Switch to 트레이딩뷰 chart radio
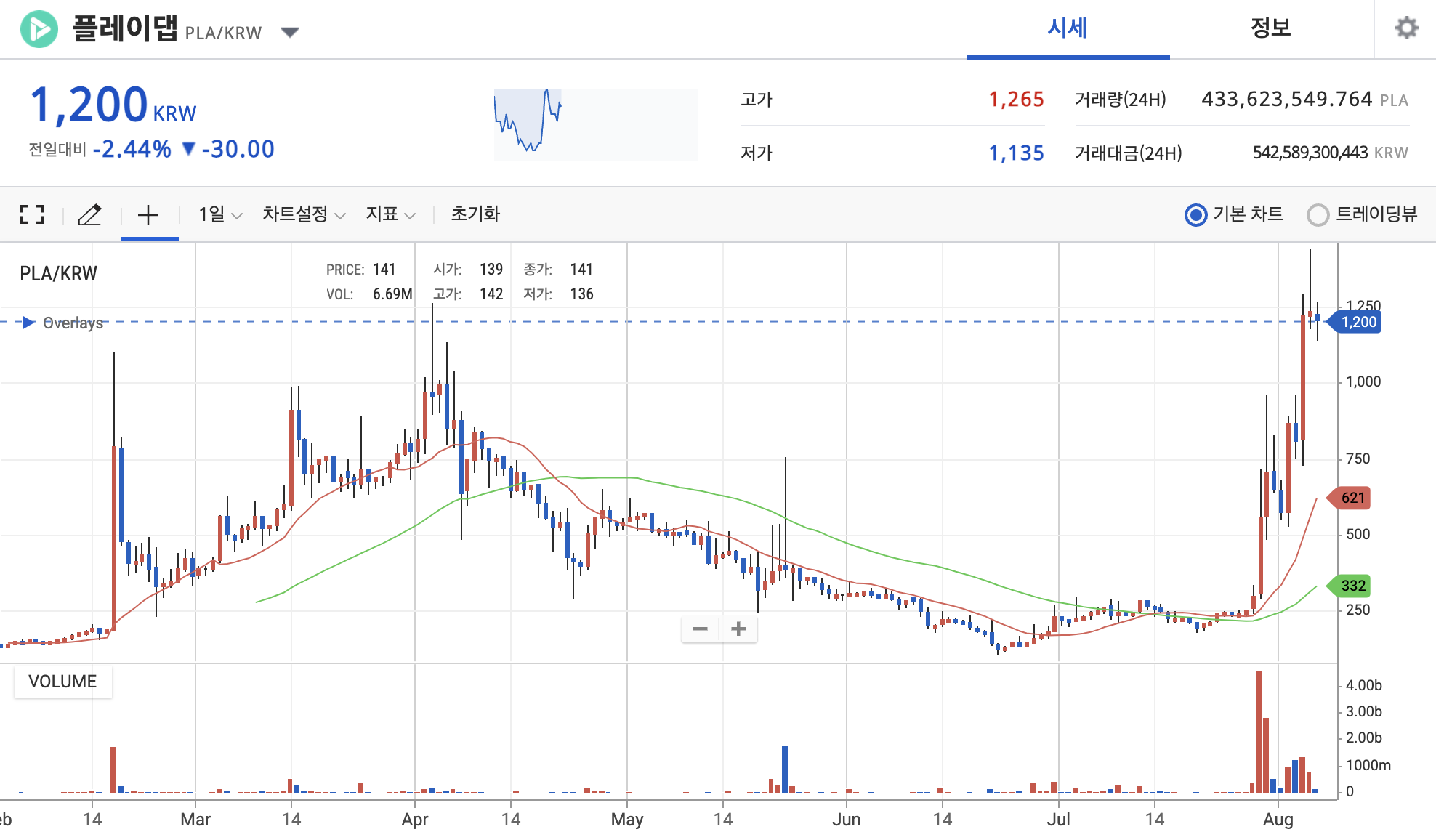 [1318, 215]
